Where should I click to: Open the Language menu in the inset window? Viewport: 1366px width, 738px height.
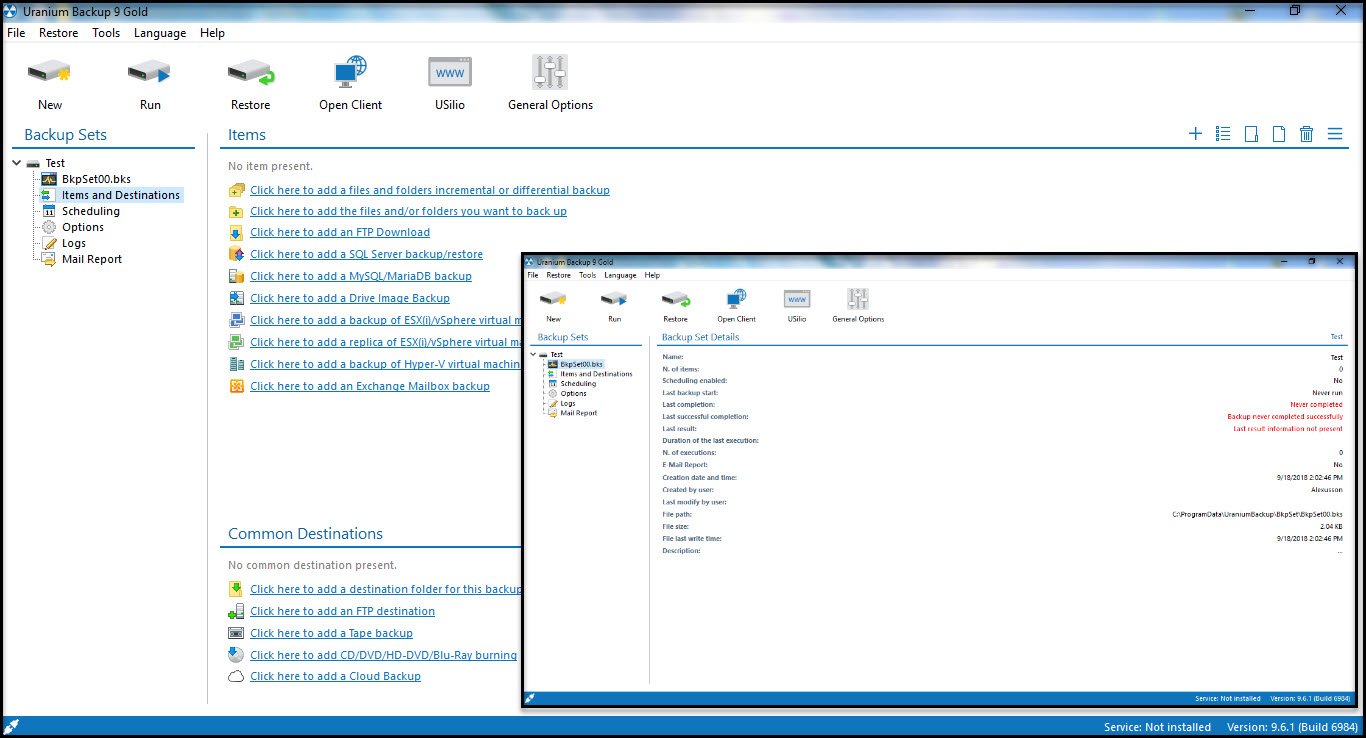click(x=620, y=275)
